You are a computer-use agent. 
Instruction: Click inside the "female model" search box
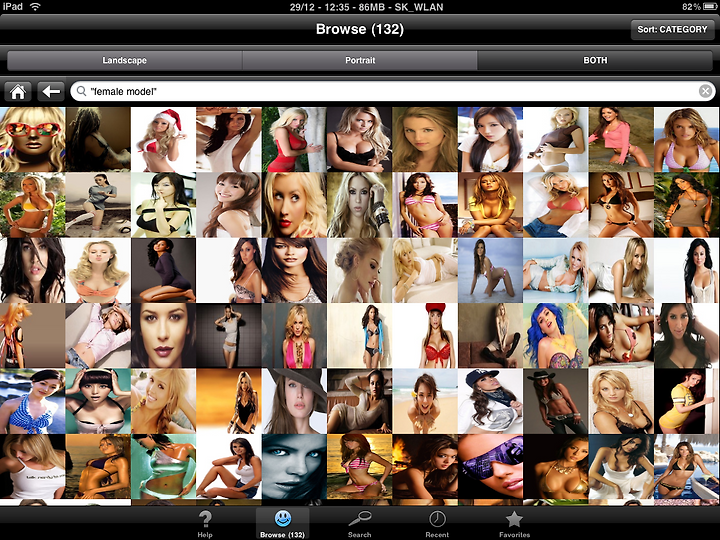coord(393,91)
